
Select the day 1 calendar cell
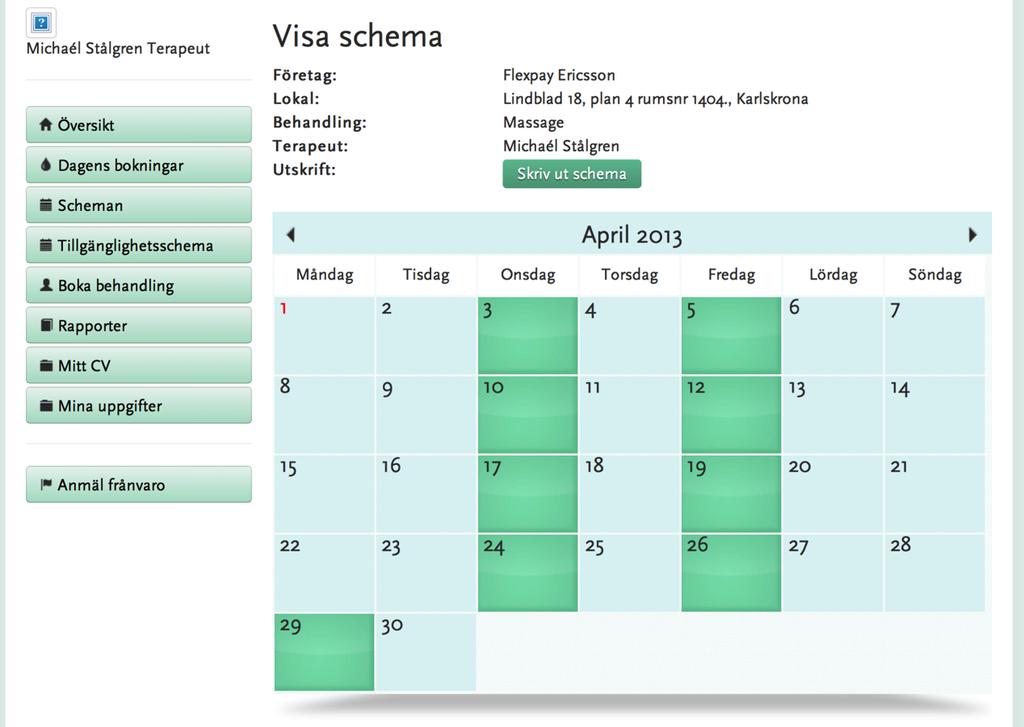coord(324,336)
